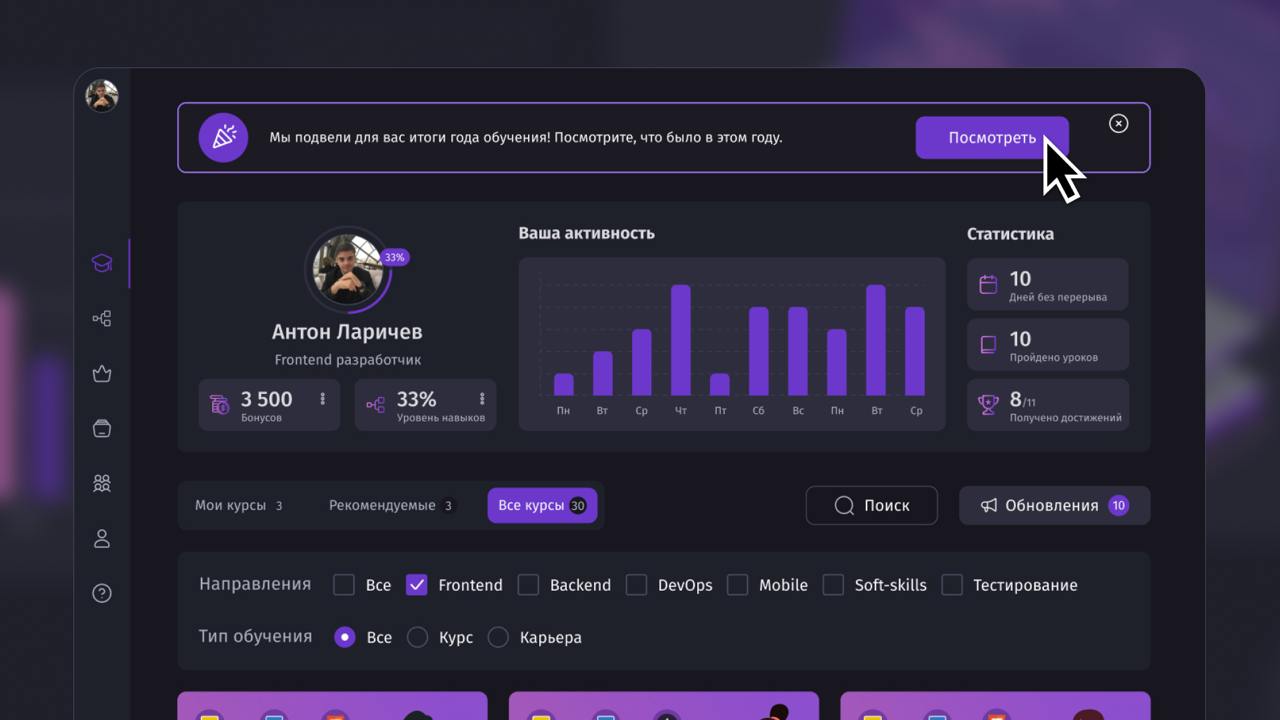Screen dimensions: 1280x720
Task: Select the Все курсы tab
Action: coord(543,506)
